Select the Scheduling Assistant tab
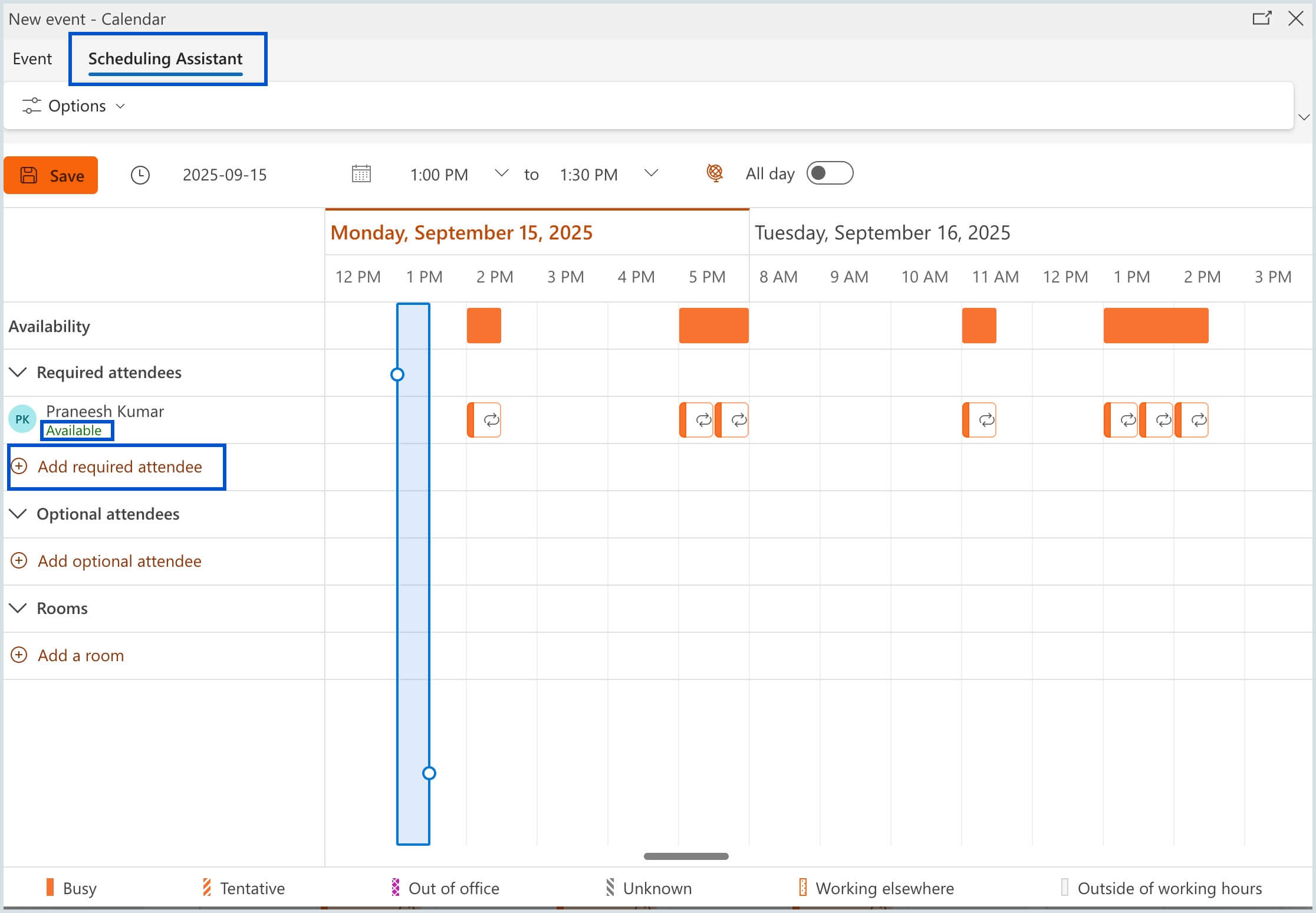The image size is (1316, 913). (x=165, y=58)
